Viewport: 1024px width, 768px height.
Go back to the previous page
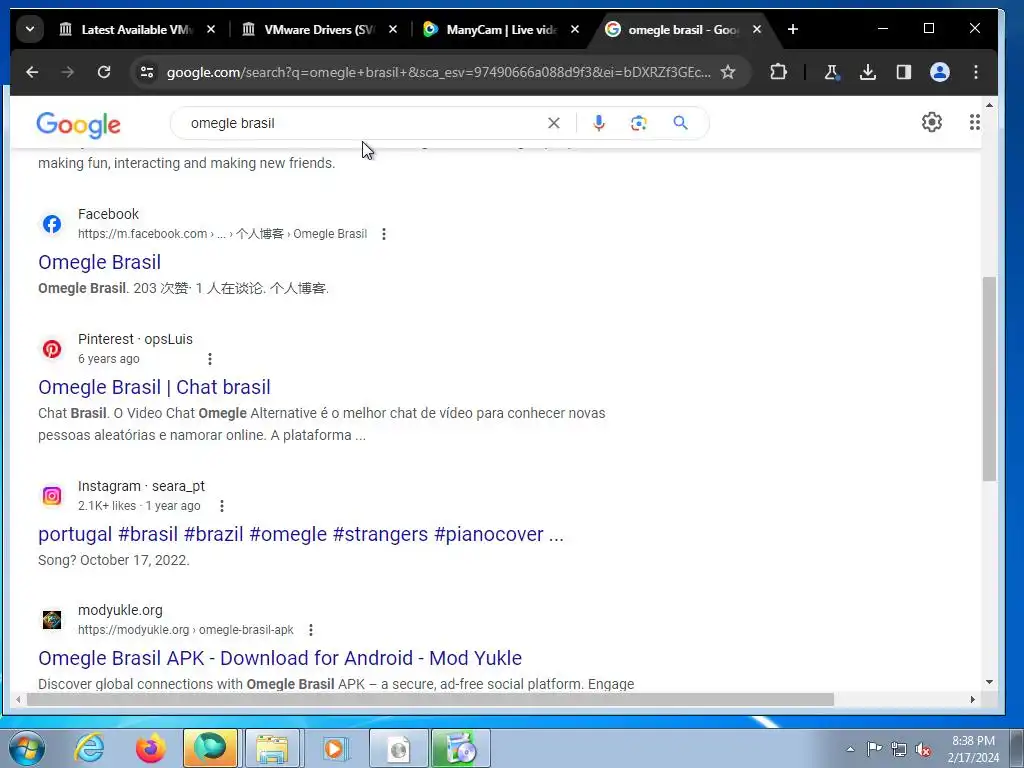pos(32,72)
